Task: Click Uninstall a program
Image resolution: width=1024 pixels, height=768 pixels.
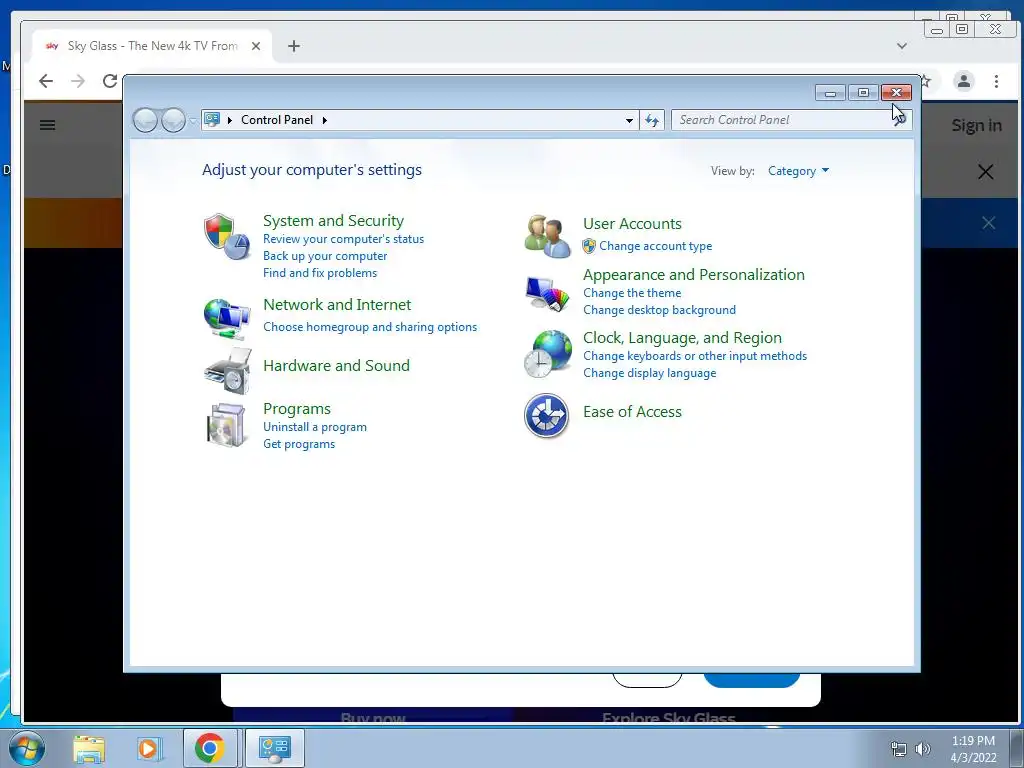Action: click(315, 427)
